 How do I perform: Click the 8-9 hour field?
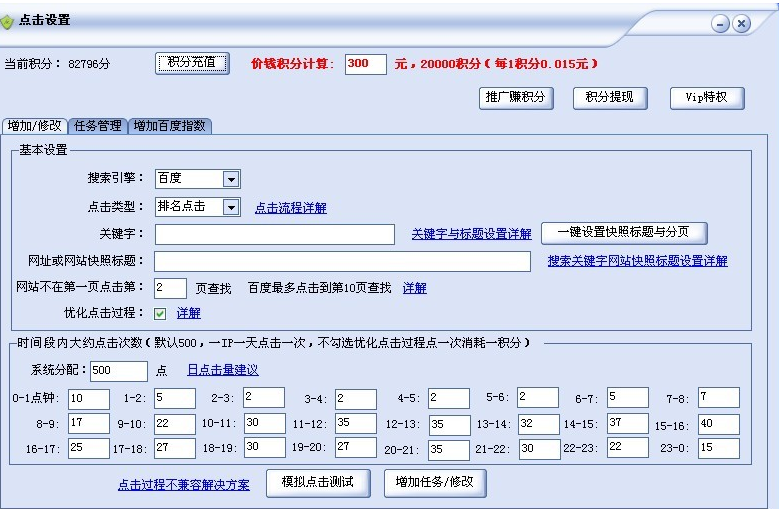(89, 423)
